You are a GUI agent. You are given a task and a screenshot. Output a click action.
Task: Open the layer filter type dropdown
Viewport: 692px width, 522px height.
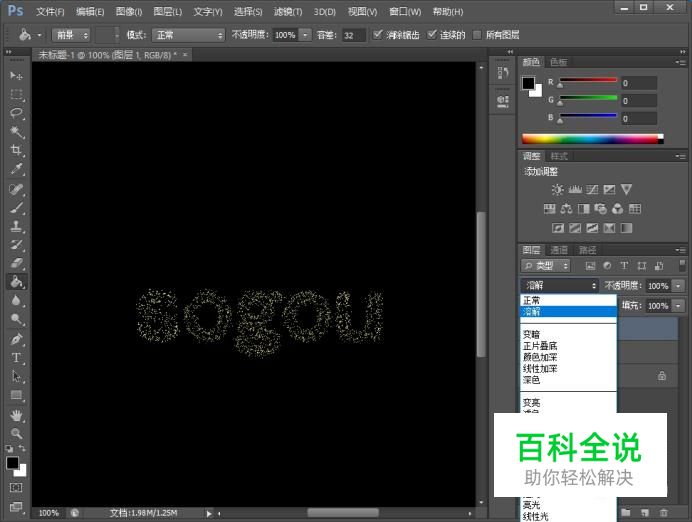pos(545,266)
